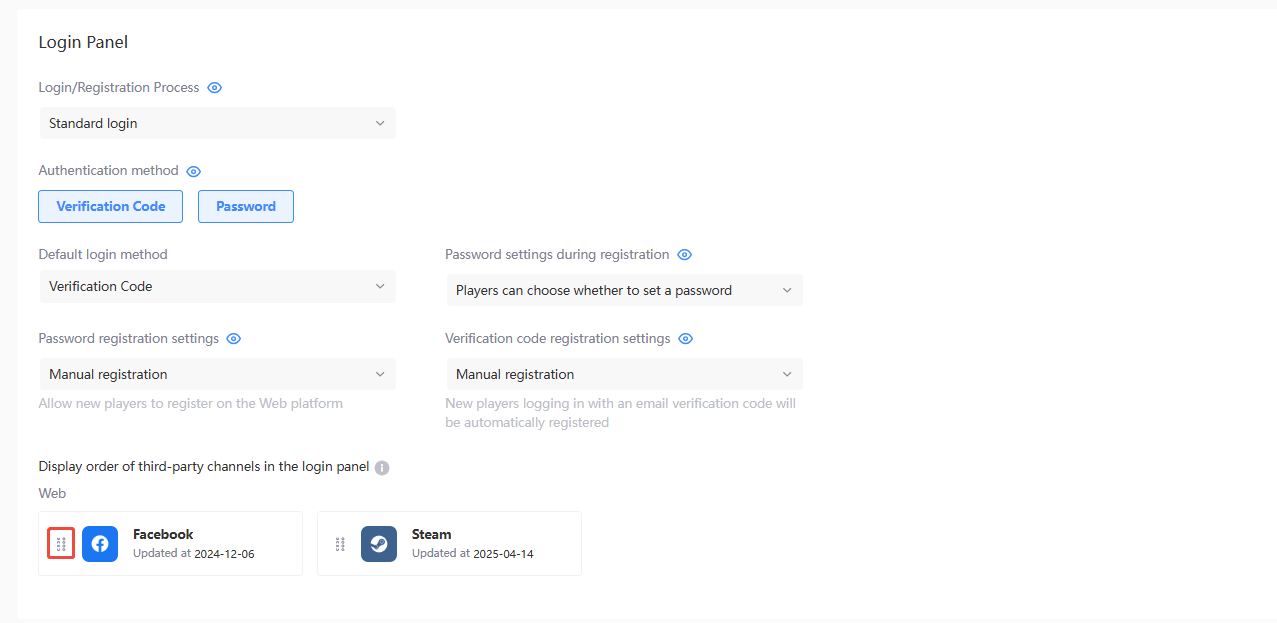Click the Facebook card drag handle icon
The image size is (1277, 623).
[x=61, y=544]
